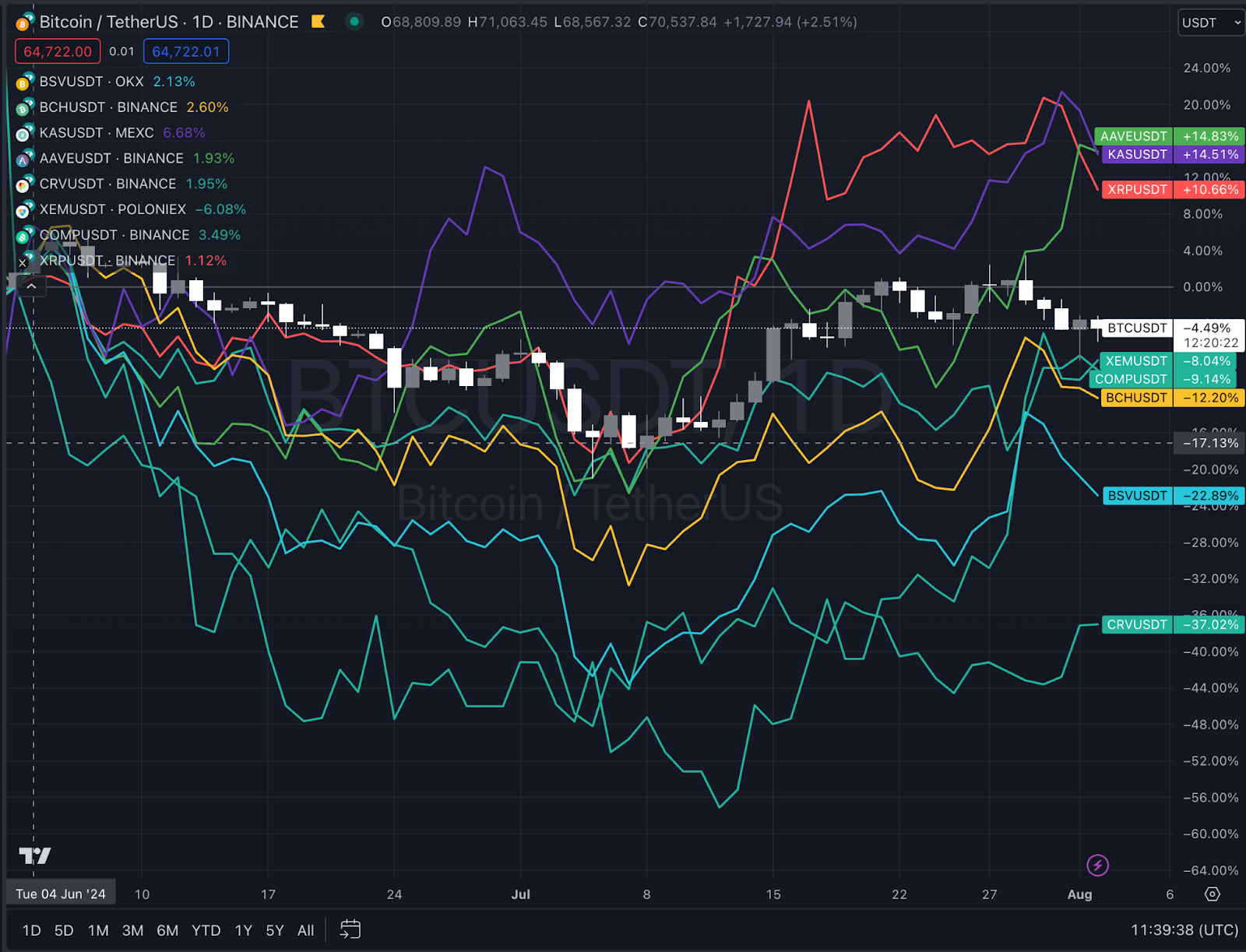
Task: Click the BSVUSDT −22.89% price label
Action: click(1174, 496)
